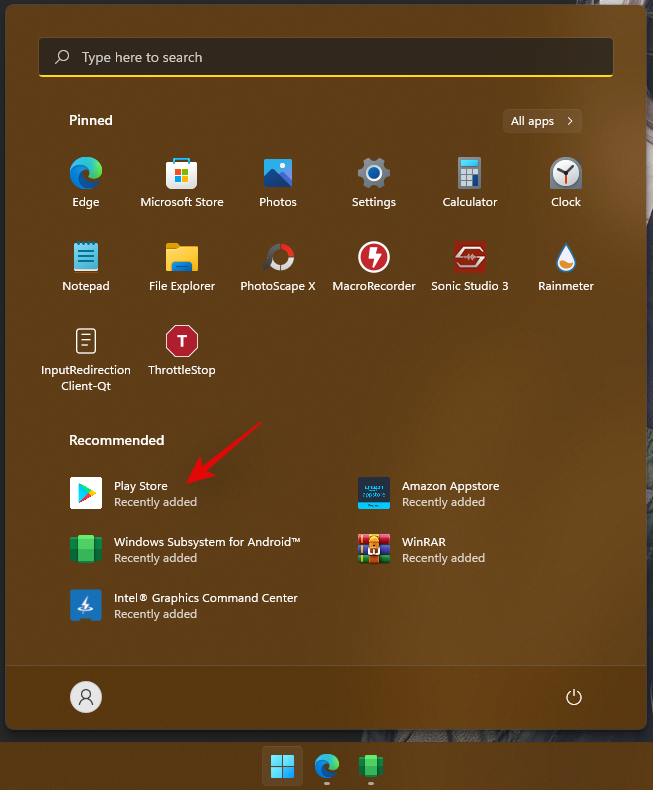Launch Microsoft Store from pinned apps
This screenshot has height=790, width=653.
click(182, 182)
